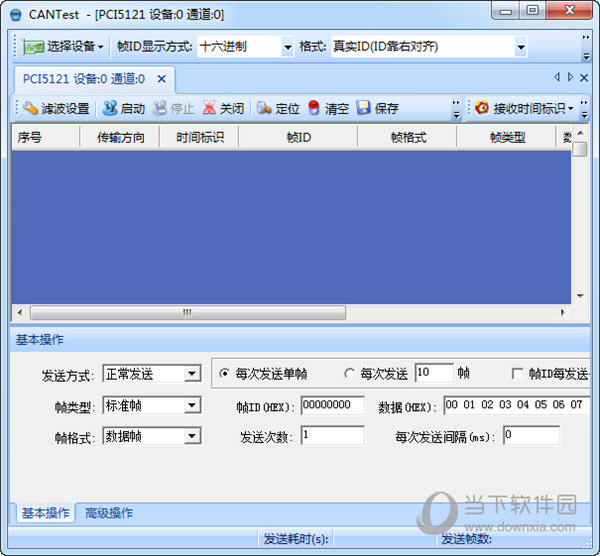
Task: Click the 帧ID column header
Action: [298, 138]
